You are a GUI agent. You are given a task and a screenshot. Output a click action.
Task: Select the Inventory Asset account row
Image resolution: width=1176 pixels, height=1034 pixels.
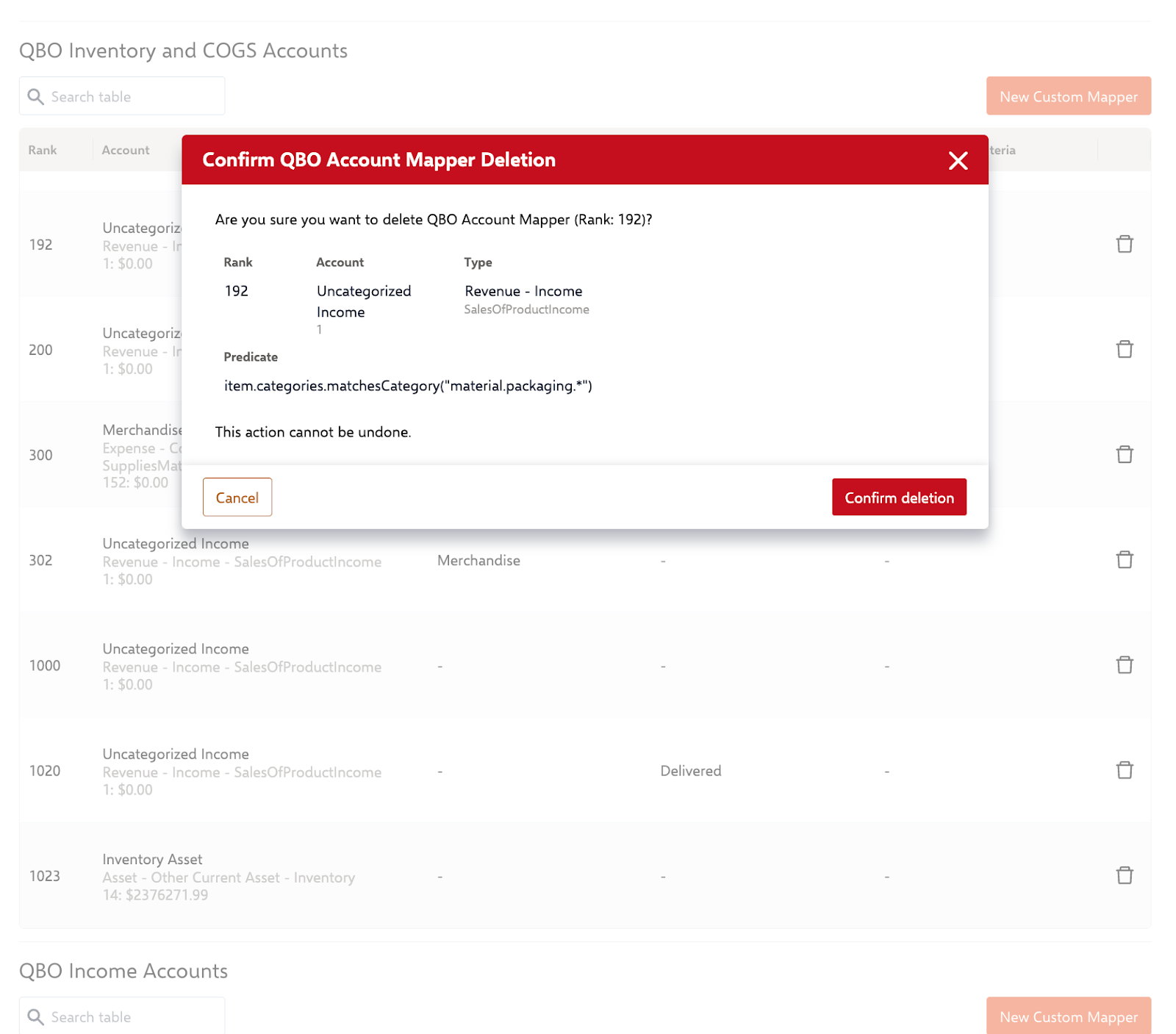tap(228, 876)
